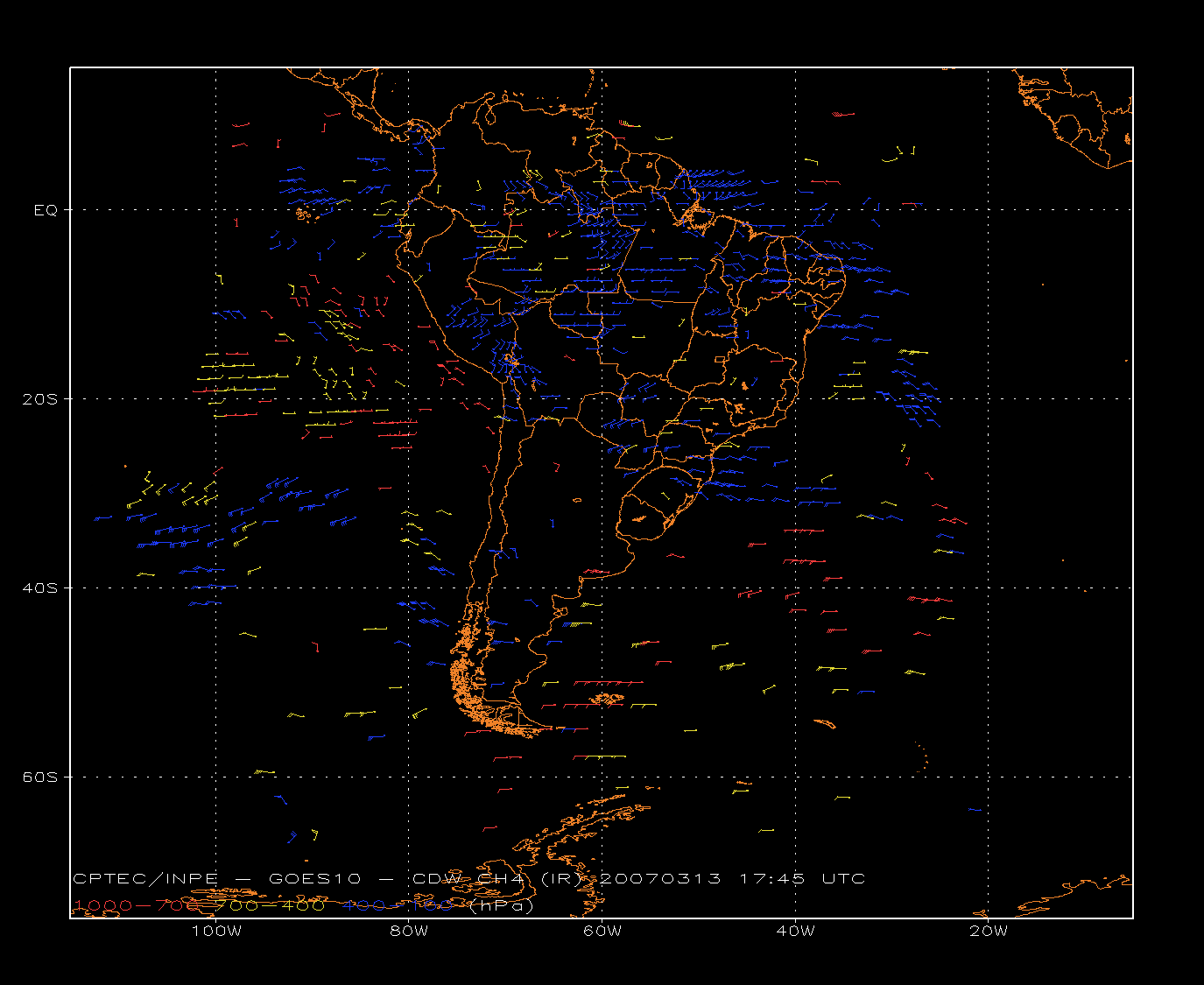
Task: Click the blue 400-100 legend entry
Action: [x=398, y=905]
